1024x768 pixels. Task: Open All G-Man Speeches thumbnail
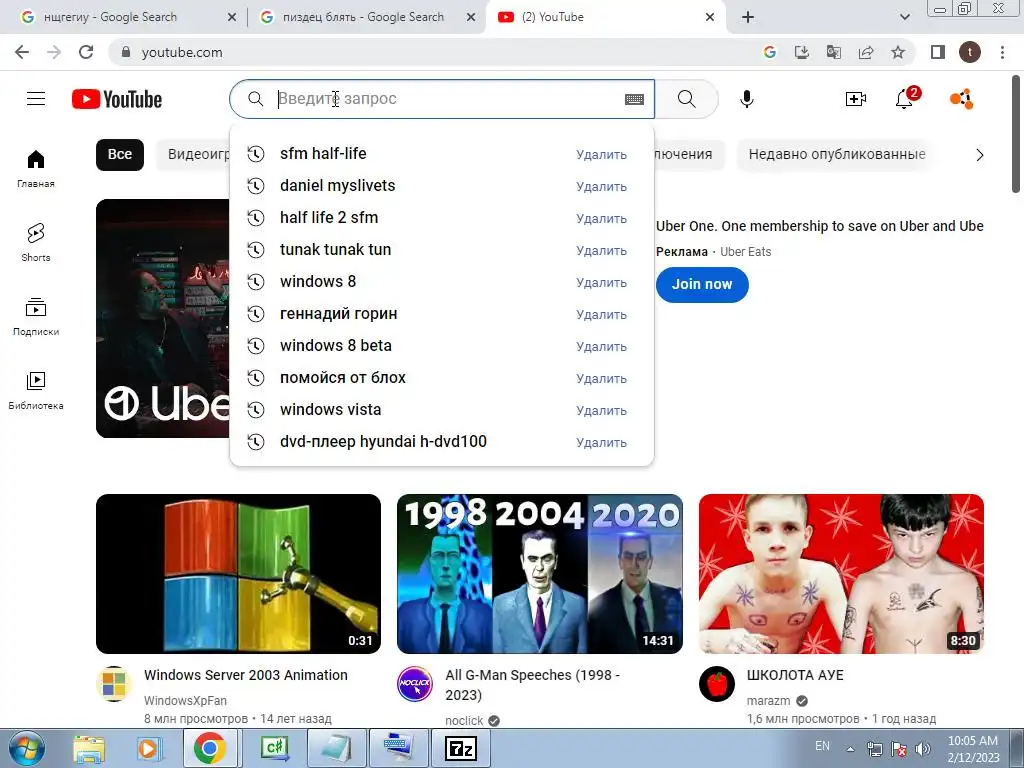(x=540, y=574)
